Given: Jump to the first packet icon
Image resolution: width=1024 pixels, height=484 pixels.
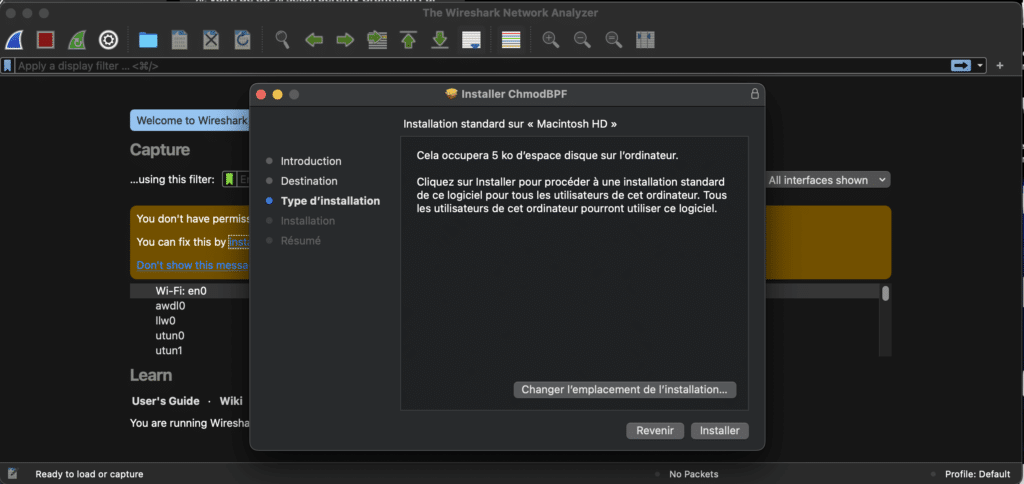Looking at the screenshot, I should pyautogui.click(x=409, y=40).
